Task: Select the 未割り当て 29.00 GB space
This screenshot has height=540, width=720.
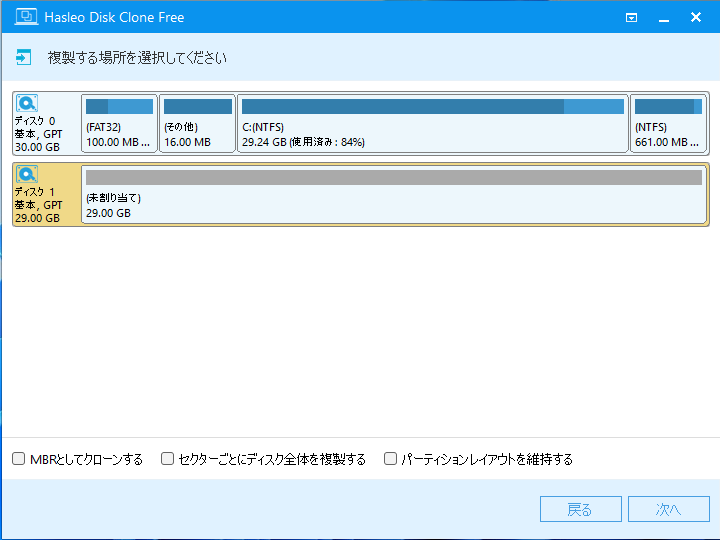Action: click(394, 194)
